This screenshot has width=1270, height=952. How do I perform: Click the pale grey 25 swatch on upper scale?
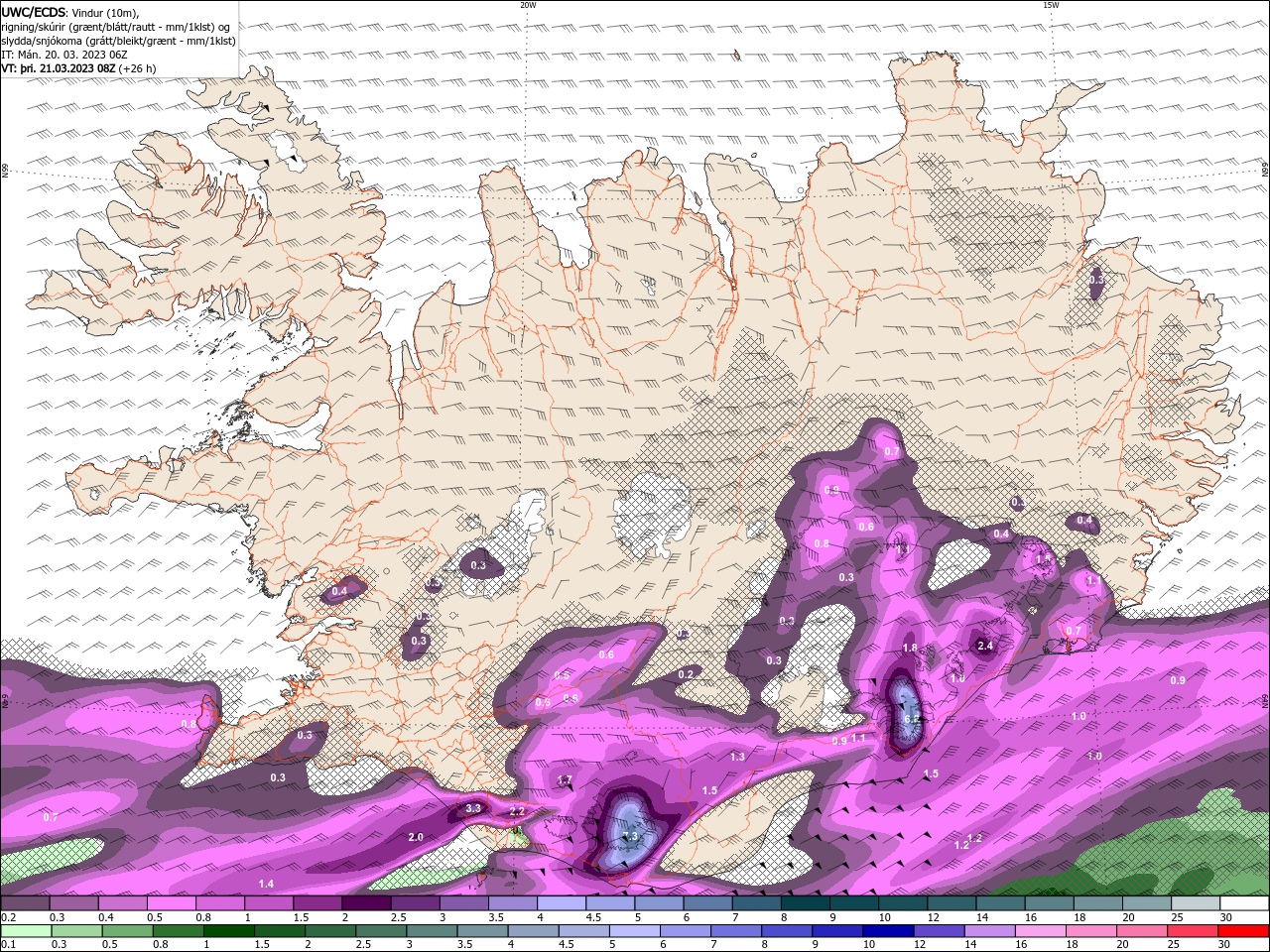coord(1196,903)
